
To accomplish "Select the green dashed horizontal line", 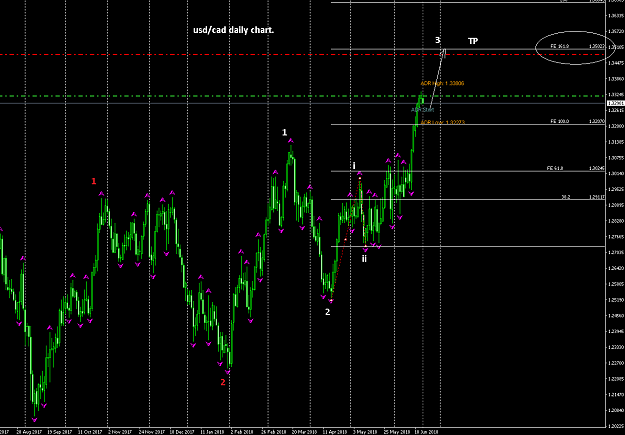I will point(303,96).
